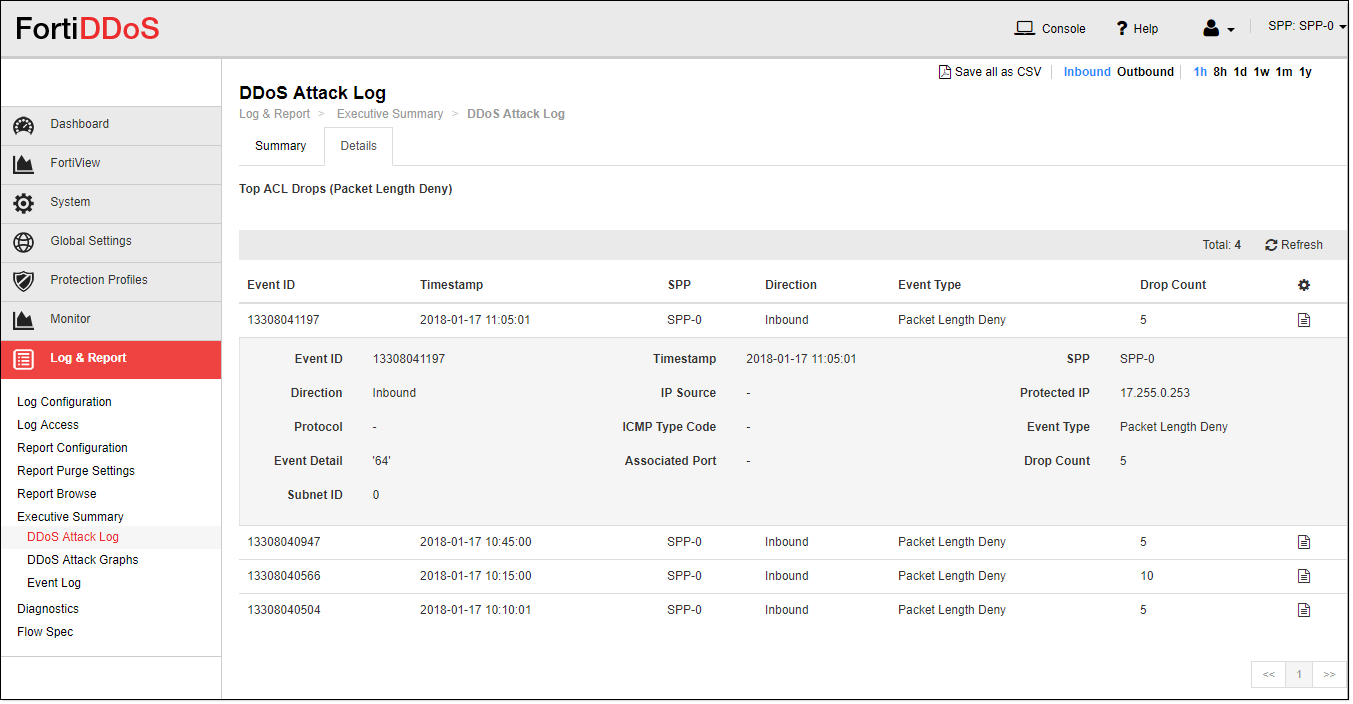Switch log view to Outbound direction
Viewport: 1353px width, 704px height.
coord(1145,71)
